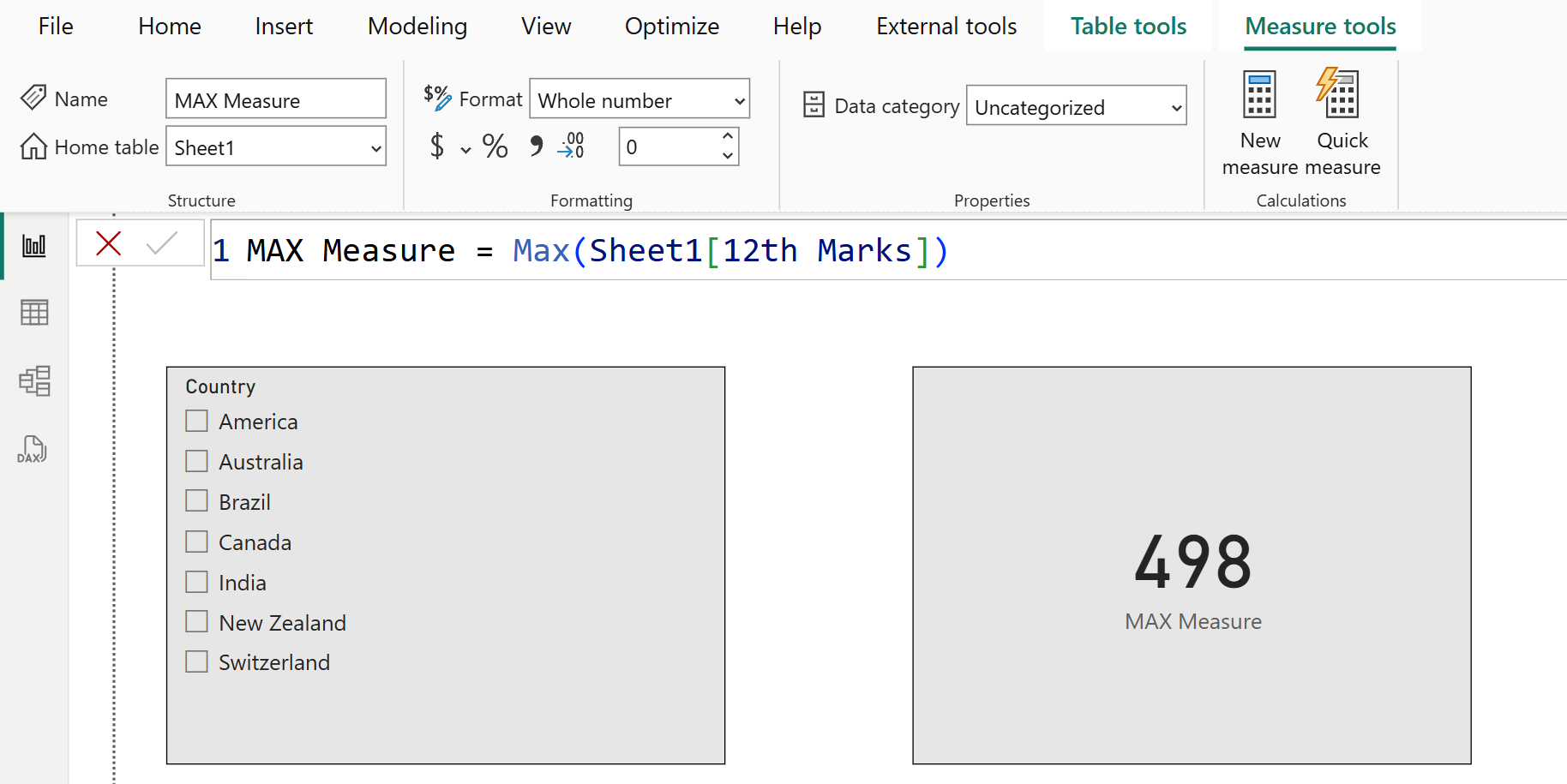Open the currency format dollar button
Viewport: 1567px width, 784px height.
coord(437,147)
